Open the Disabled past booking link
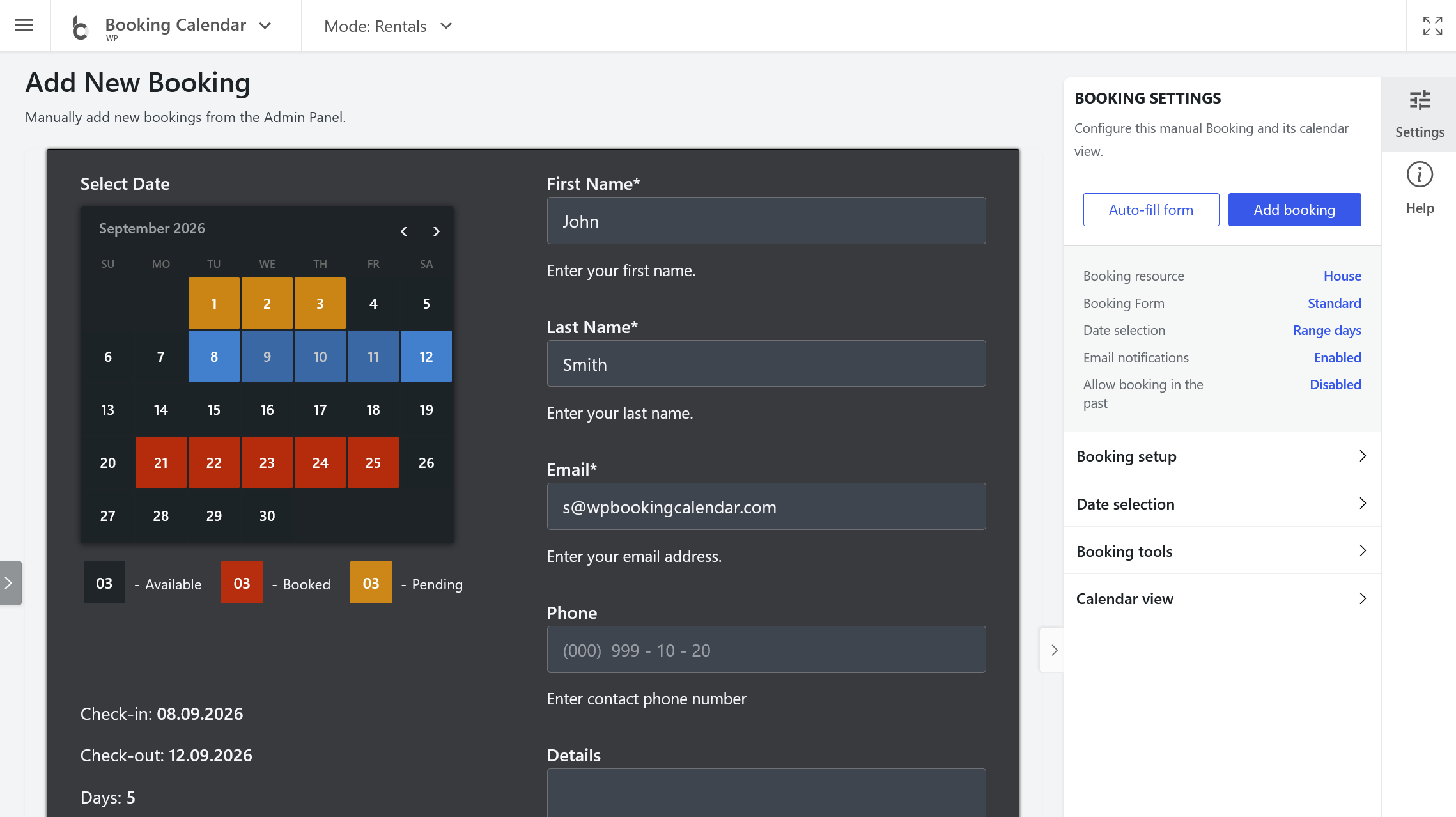 click(x=1335, y=385)
